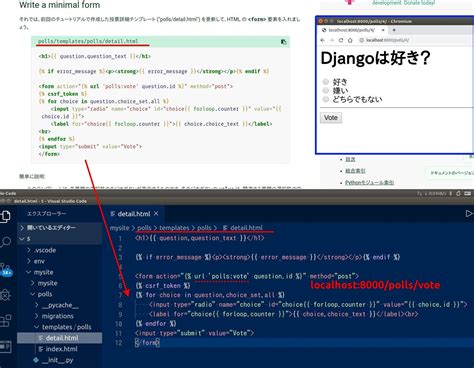Image resolution: width=474 pixels, height=368 pixels.
Task: Expand the __pycache__ folder
Action: click(x=59, y=305)
